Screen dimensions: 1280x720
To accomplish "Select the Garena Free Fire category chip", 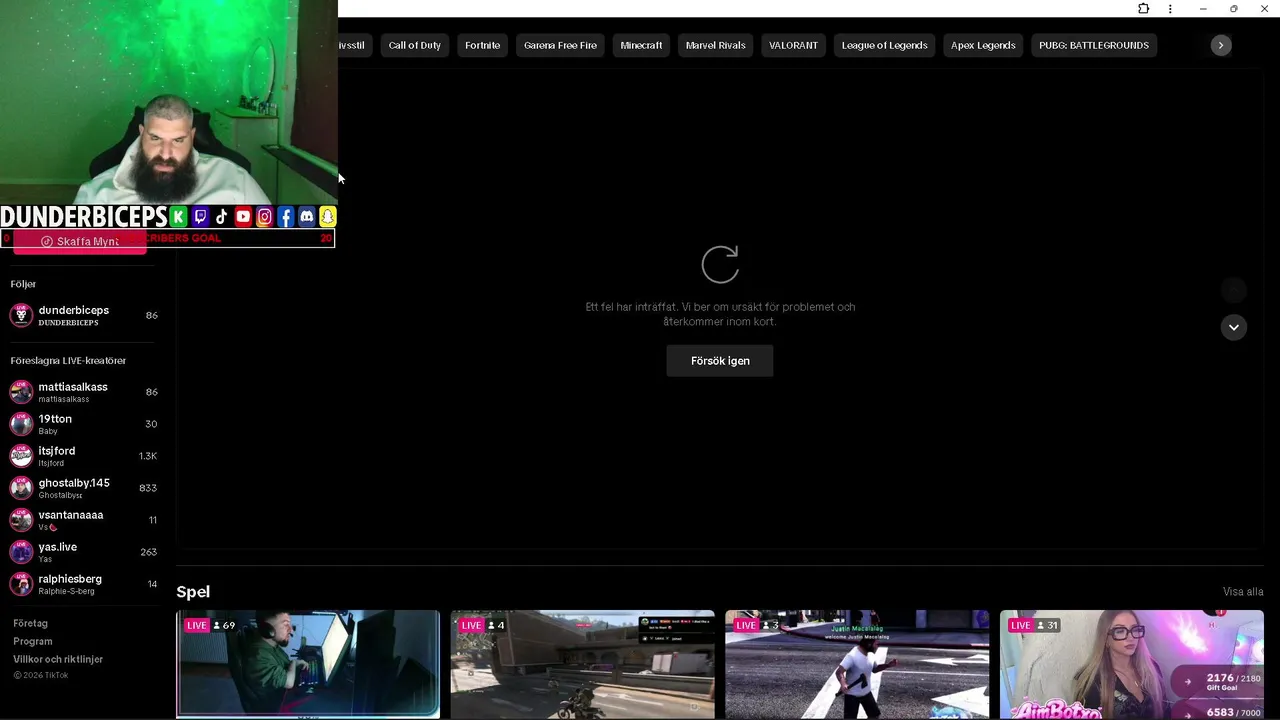I will click(560, 45).
